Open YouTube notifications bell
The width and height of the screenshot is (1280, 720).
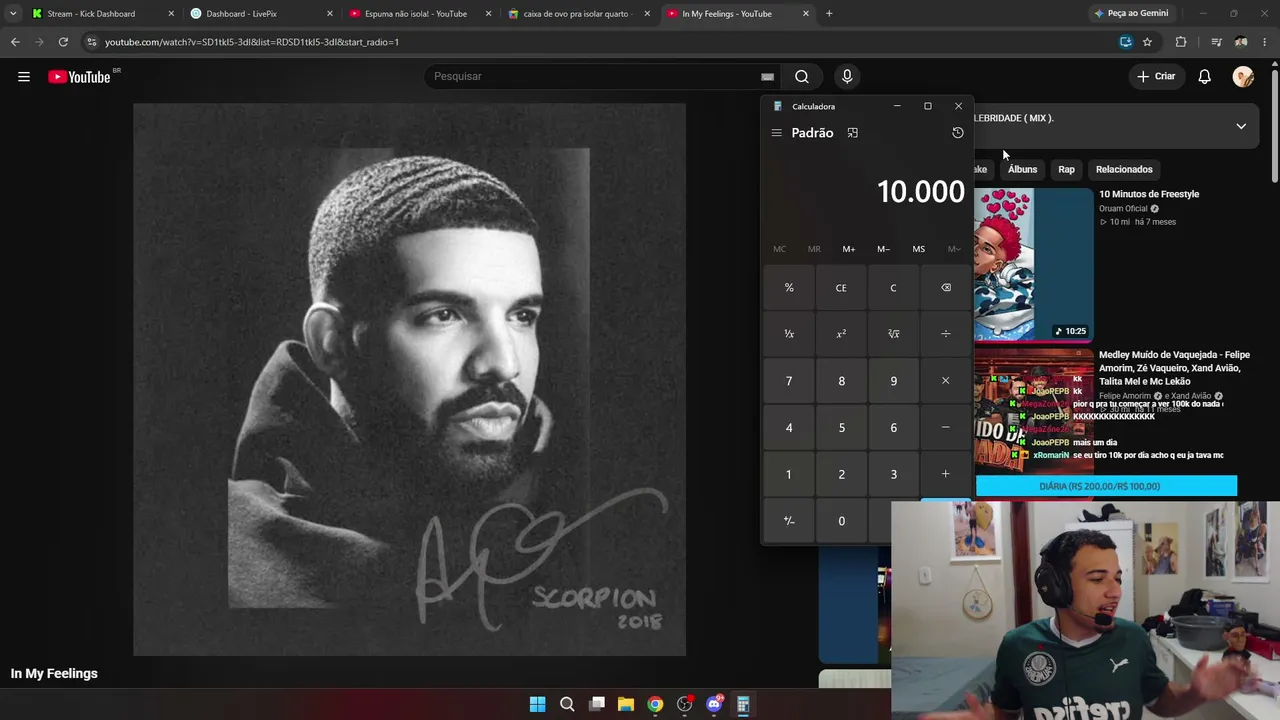coord(1205,76)
